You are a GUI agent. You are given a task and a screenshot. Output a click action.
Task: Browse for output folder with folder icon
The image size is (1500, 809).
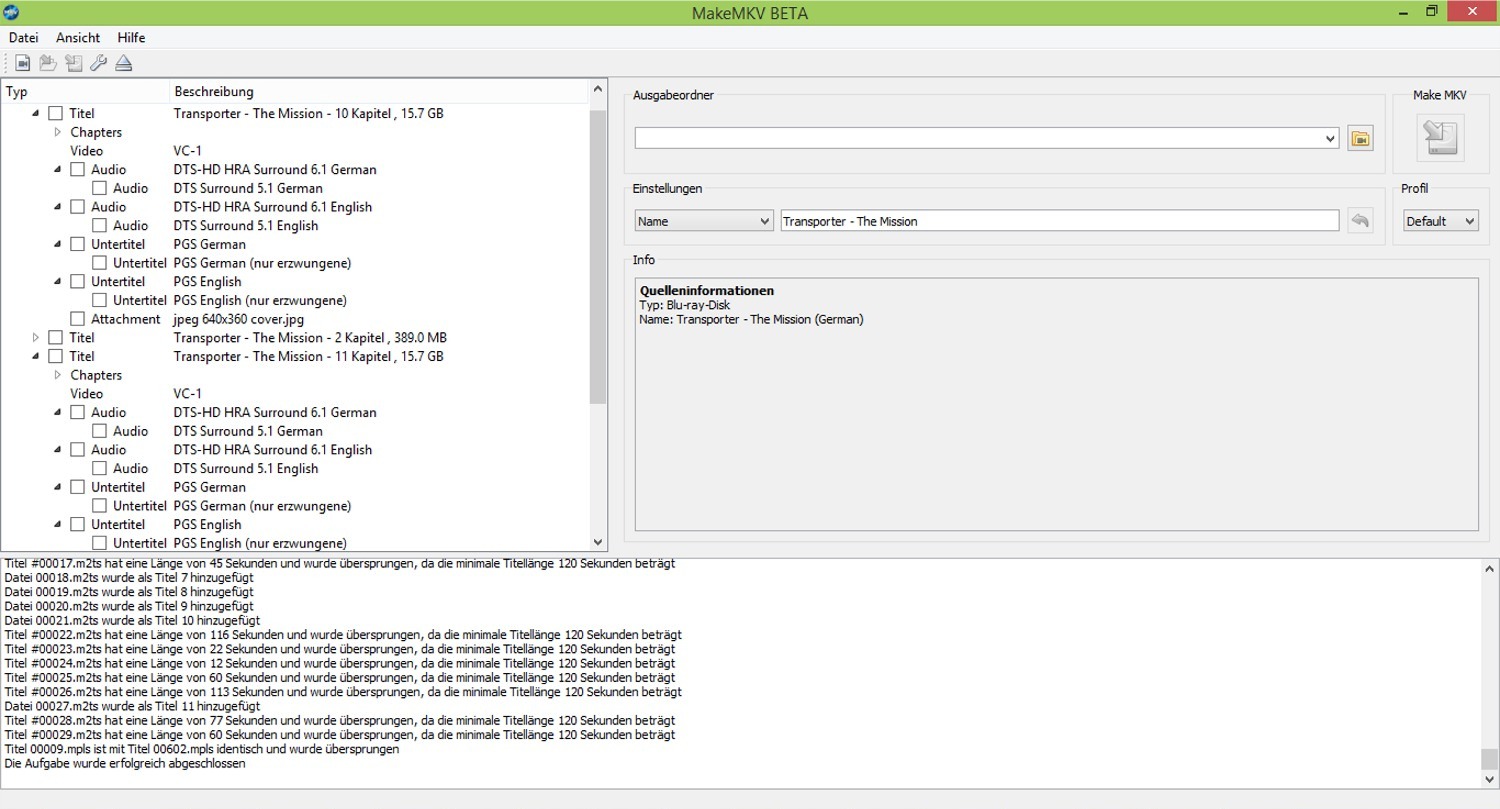(1360, 139)
